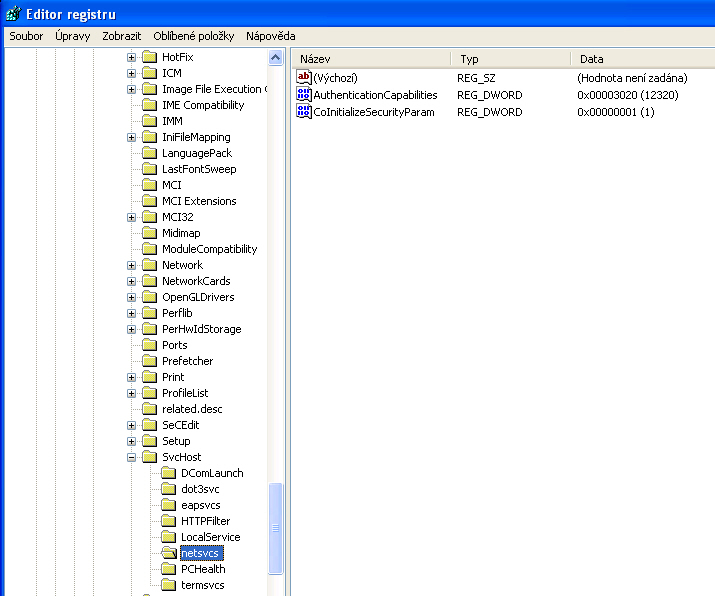The image size is (715, 596).
Task: Click the folder icon beside Midimap
Action: pyautogui.click(x=150, y=233)
